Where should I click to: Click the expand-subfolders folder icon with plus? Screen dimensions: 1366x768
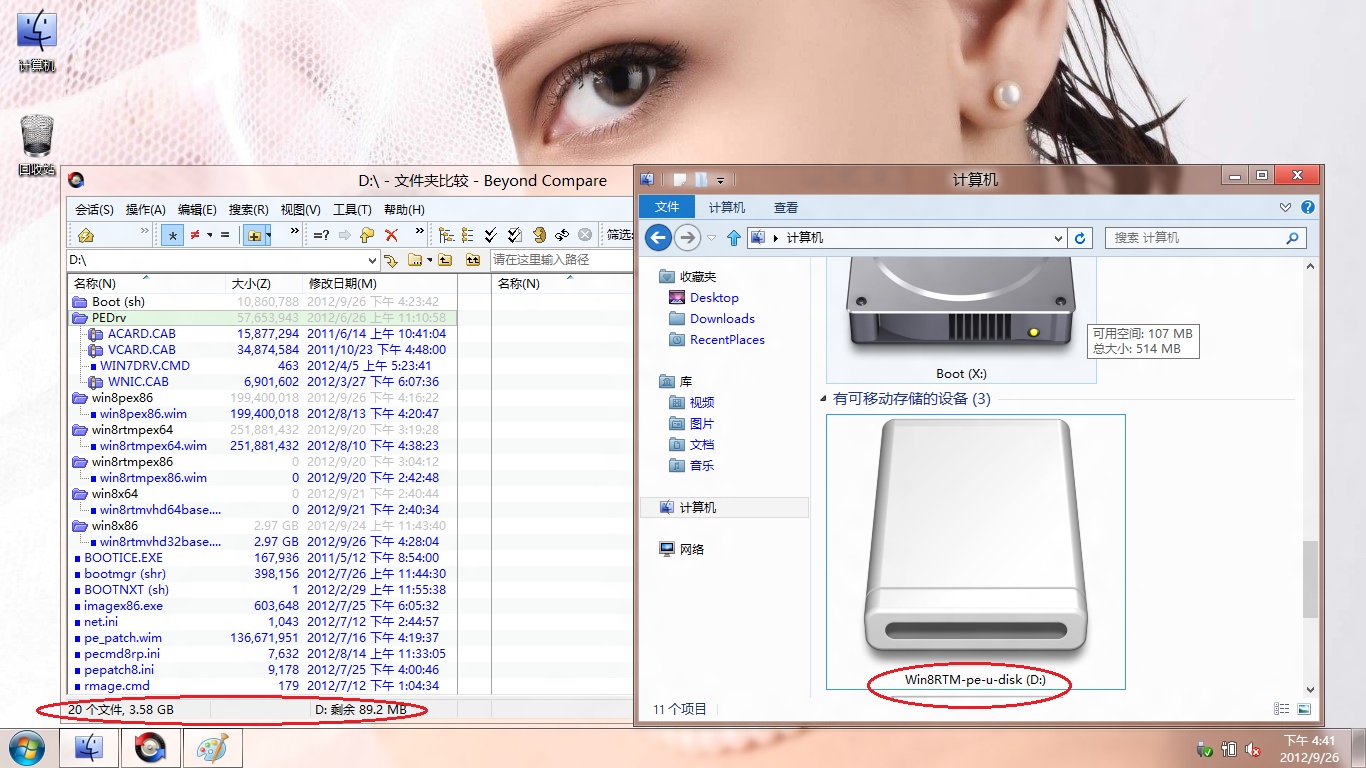tap(255, 235)
